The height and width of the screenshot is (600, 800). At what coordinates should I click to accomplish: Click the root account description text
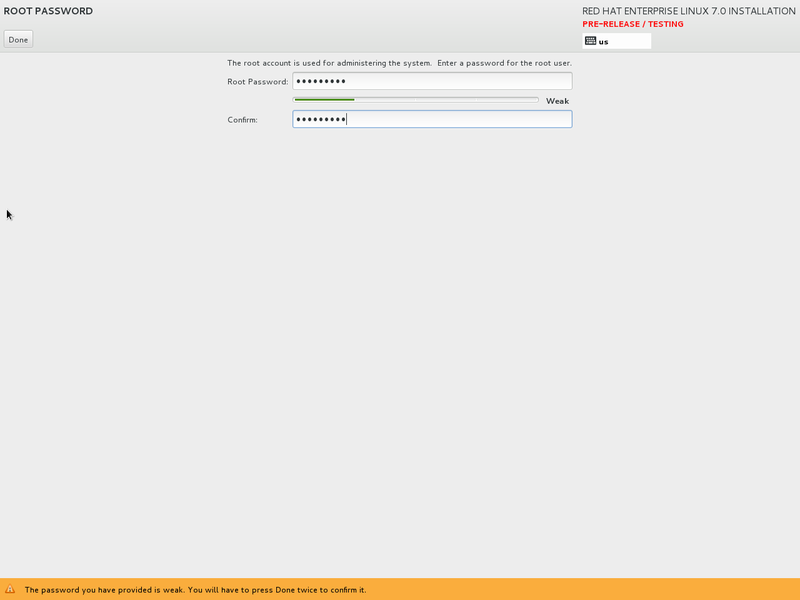(x=399, y=63)
